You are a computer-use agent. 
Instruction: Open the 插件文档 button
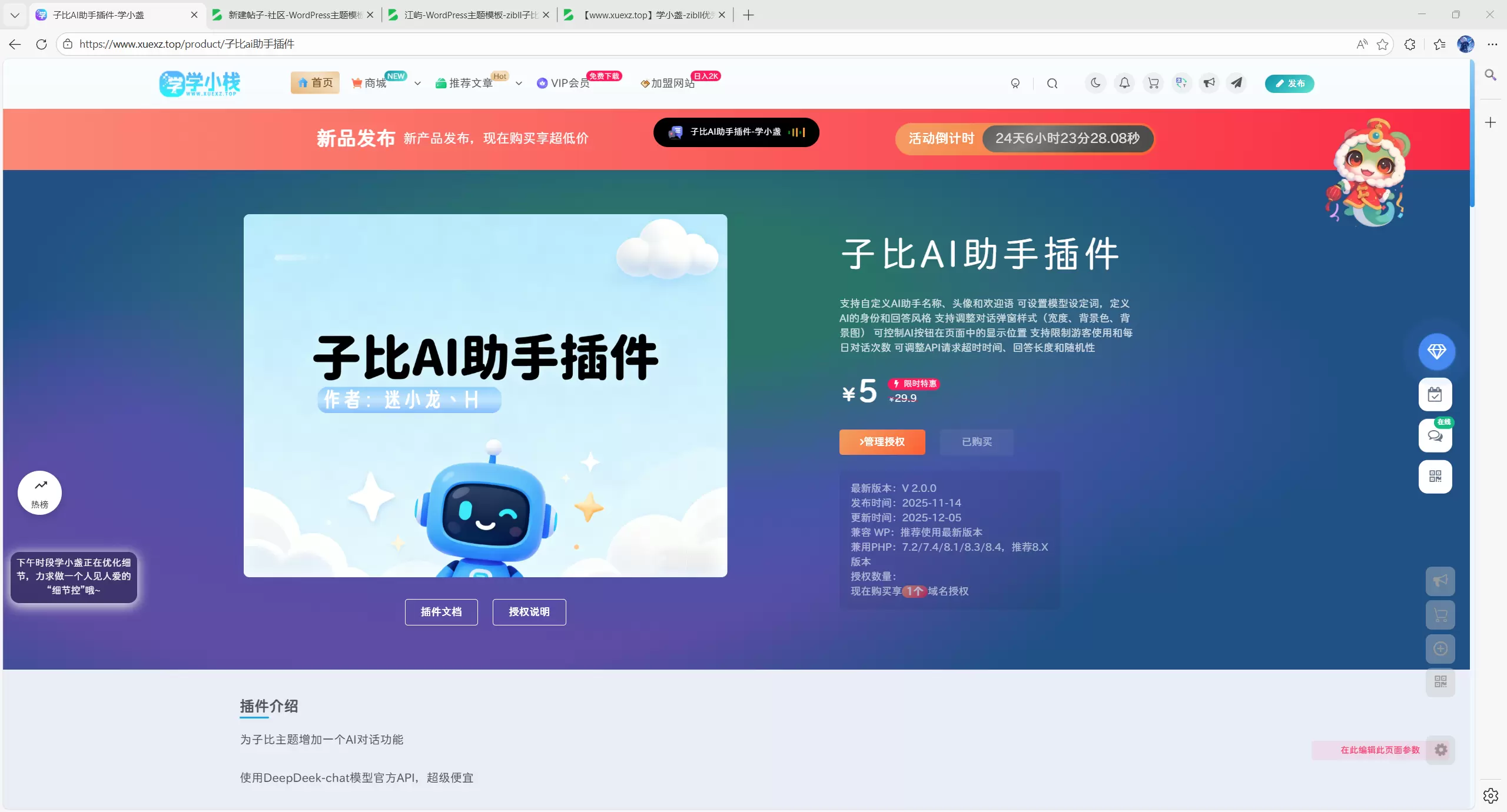pyautogui.click(x=441, y=612)
